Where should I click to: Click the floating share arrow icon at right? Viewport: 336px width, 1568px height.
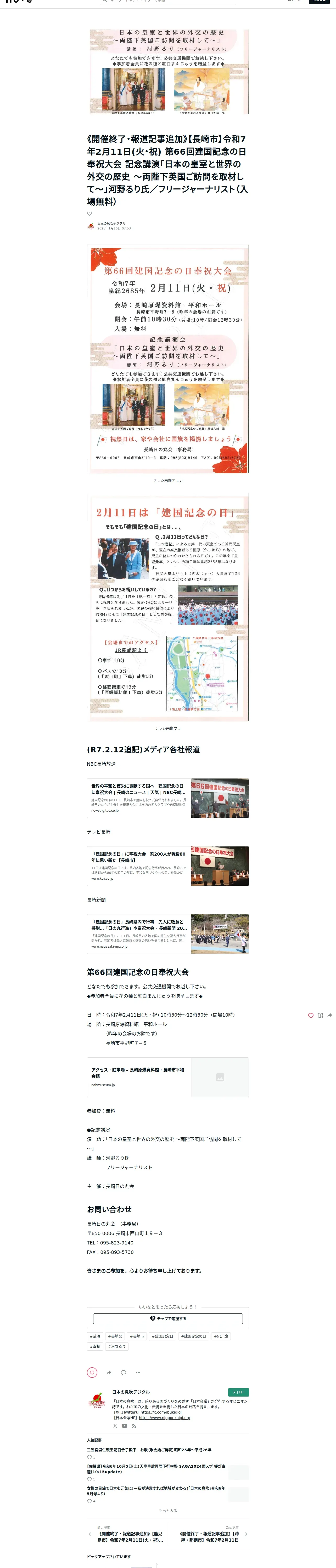pyautogui.click(x=330, y=1015)
